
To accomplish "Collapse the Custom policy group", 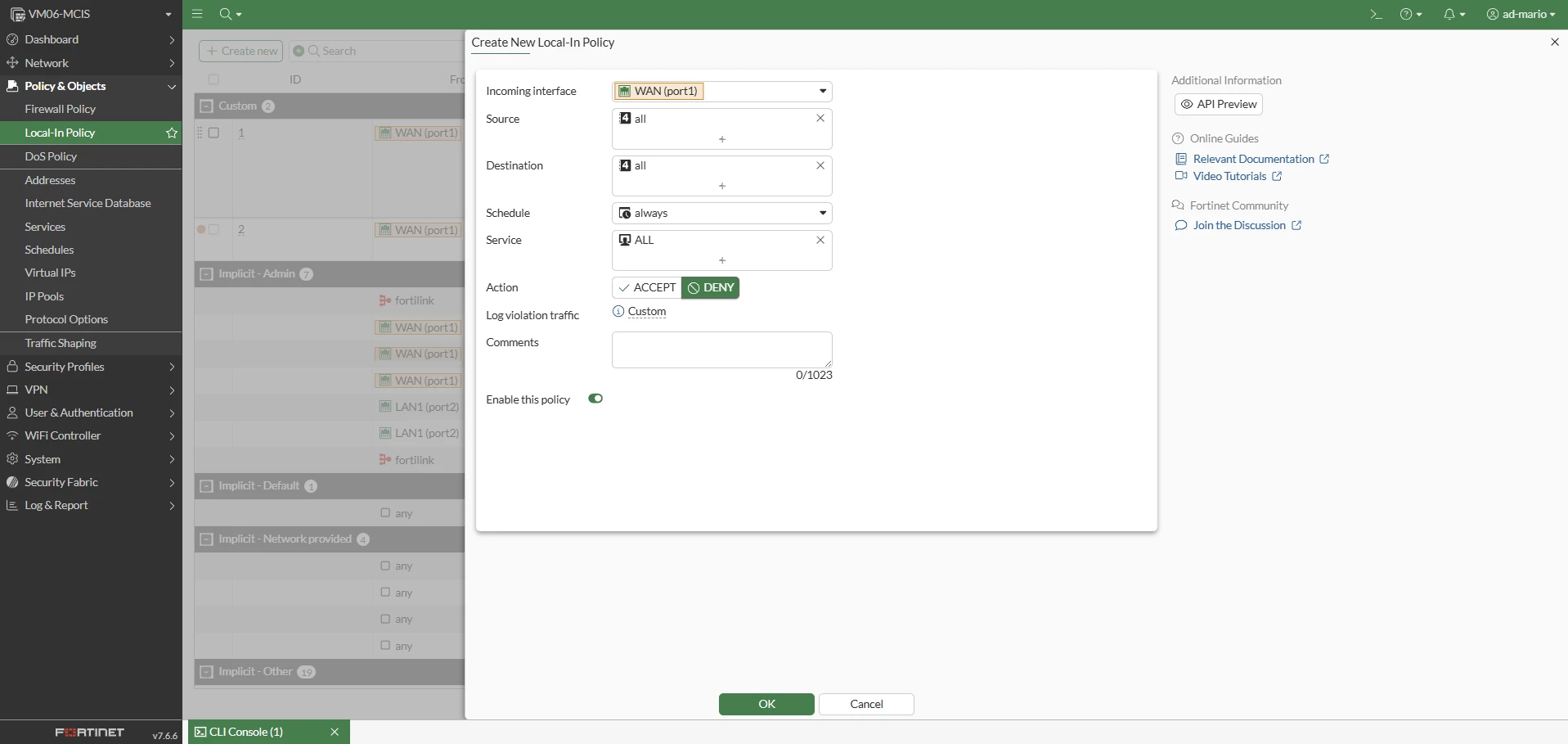I will point(206,106).
